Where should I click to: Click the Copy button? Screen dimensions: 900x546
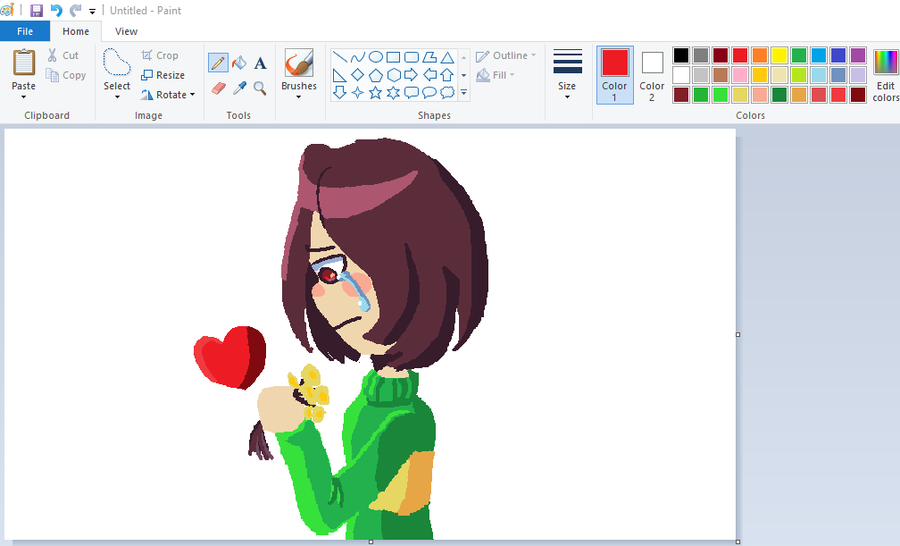coord(66,75)
